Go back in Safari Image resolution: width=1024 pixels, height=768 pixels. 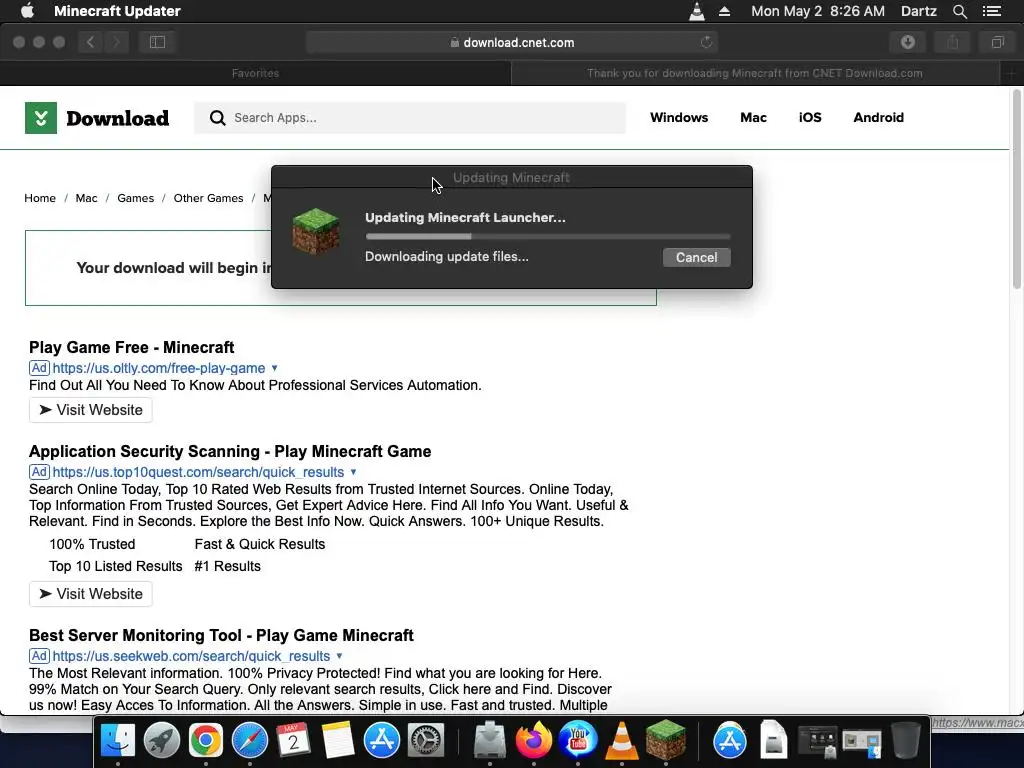pos(91,42)
